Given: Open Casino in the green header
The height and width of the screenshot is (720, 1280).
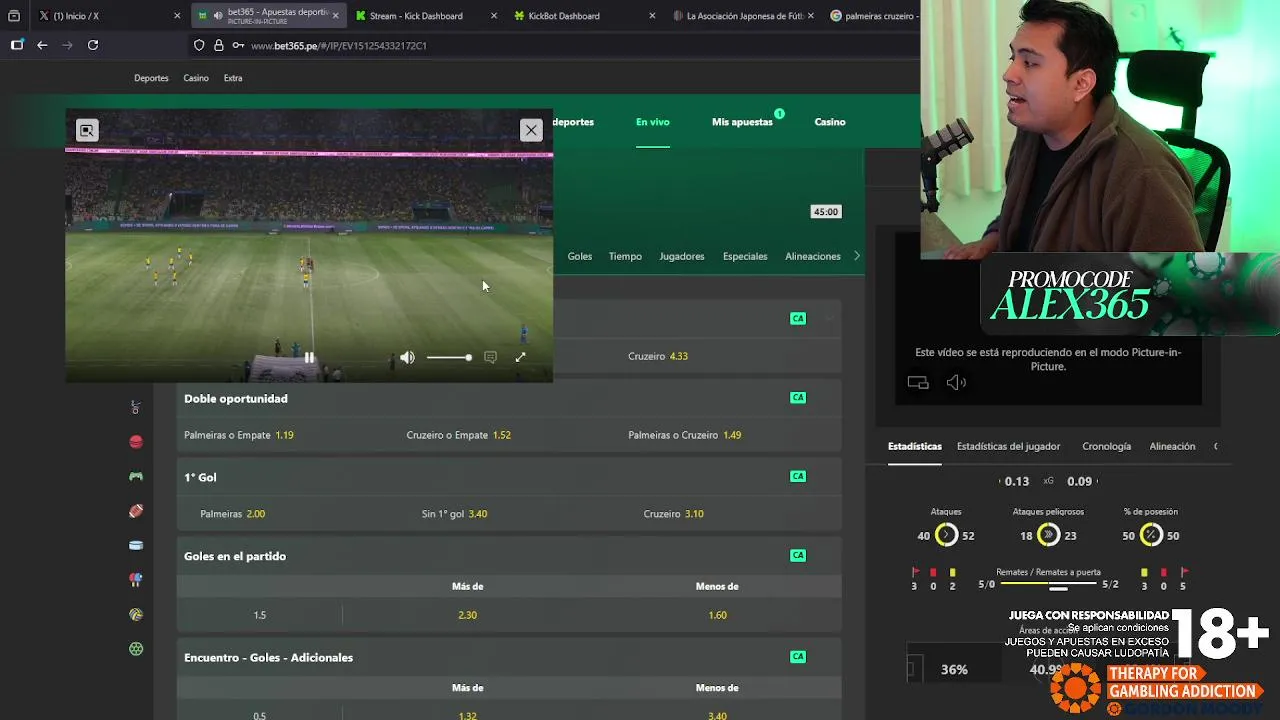Looking at the screenshot, I should click(x=830, y=122).
